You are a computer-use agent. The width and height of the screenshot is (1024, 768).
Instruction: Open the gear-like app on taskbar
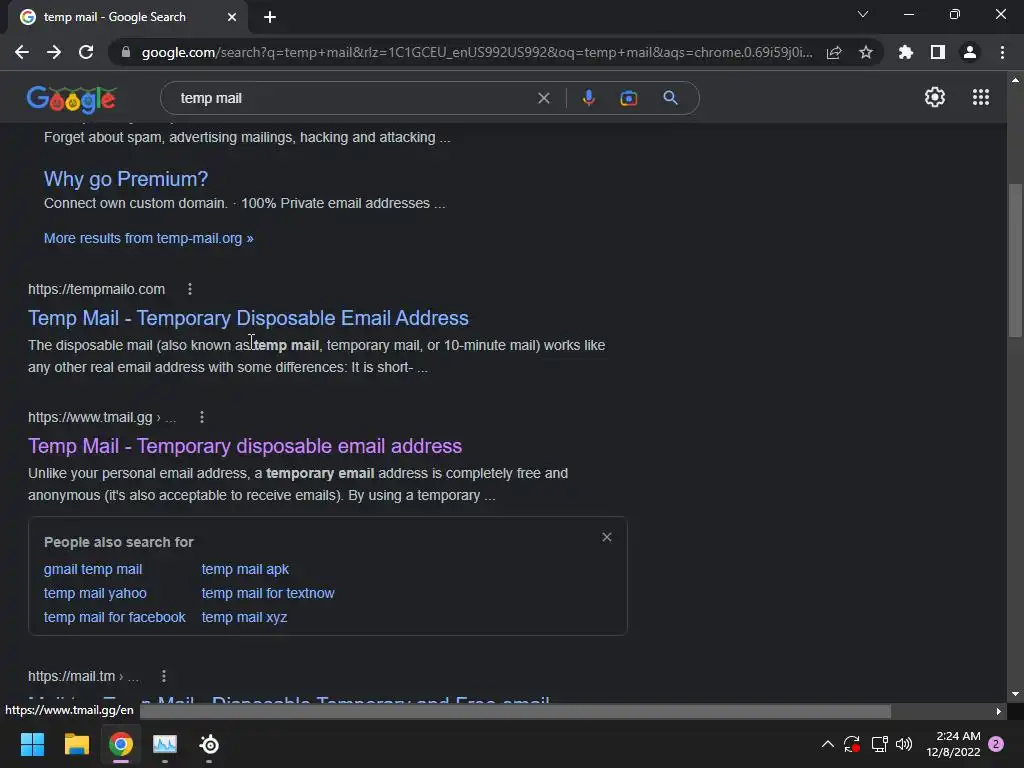coord(209,744)
